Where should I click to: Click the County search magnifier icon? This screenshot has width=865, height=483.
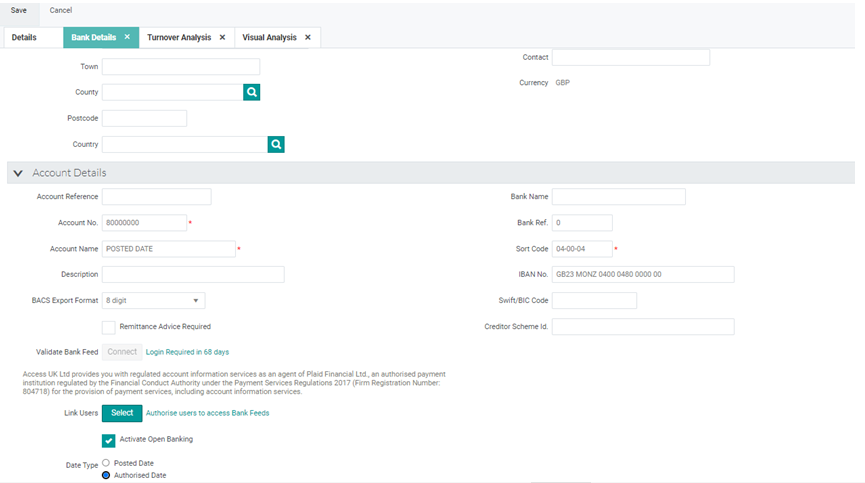252,92
